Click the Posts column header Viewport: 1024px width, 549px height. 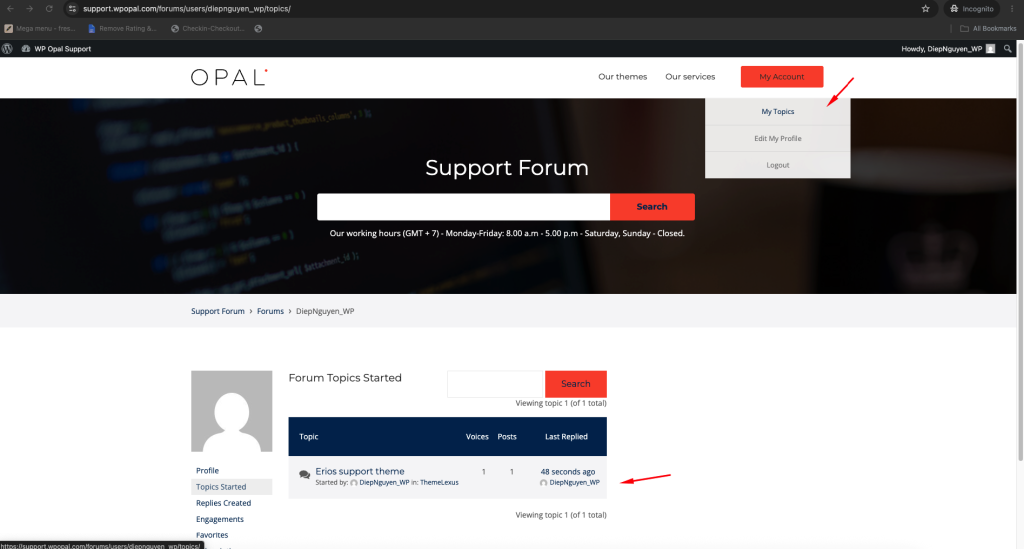point(507,437)
